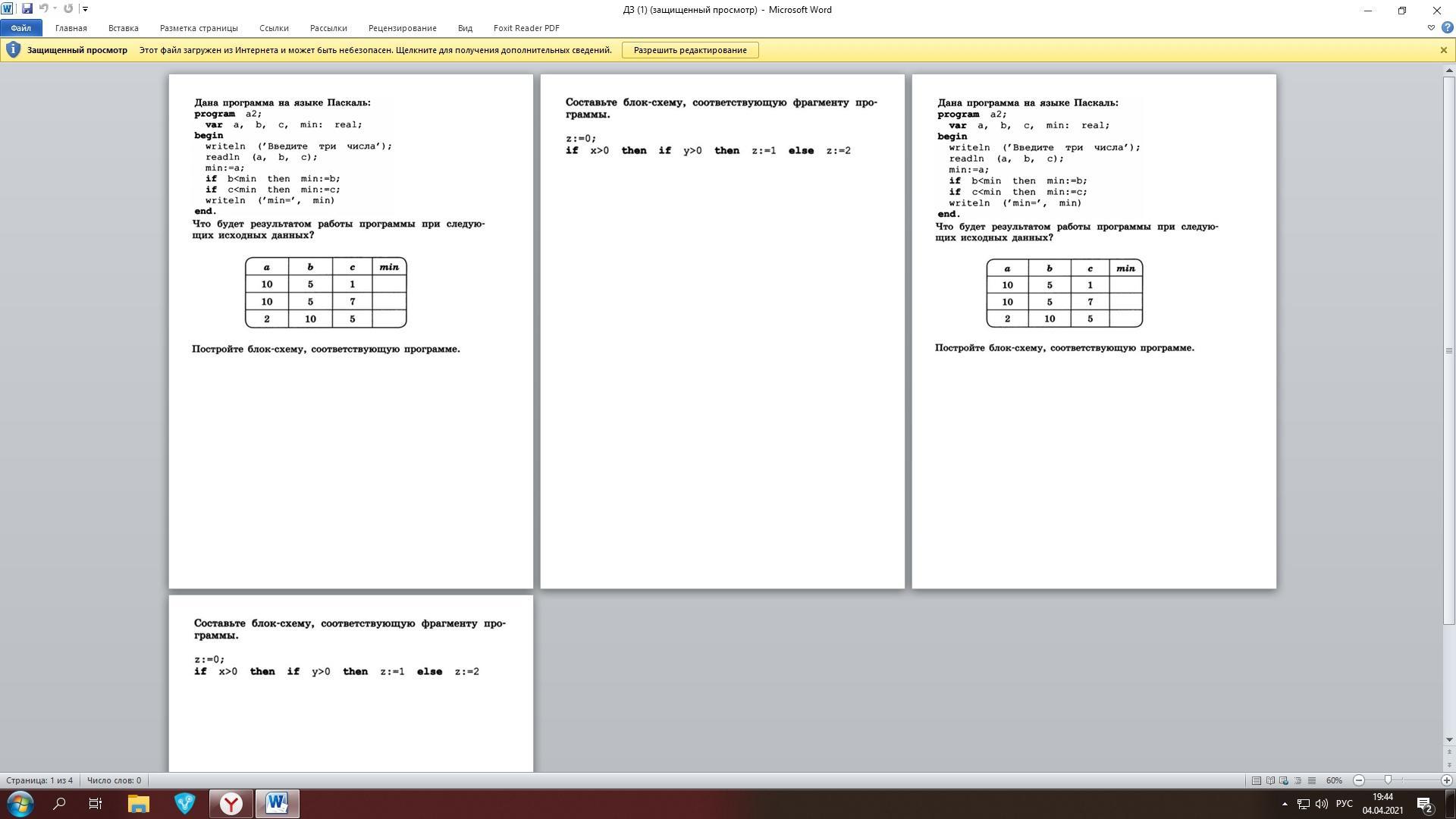Screen dimensions: 1456x819
Task: Switch to Web Layout view icon
Action: [x=1284, y=780]
